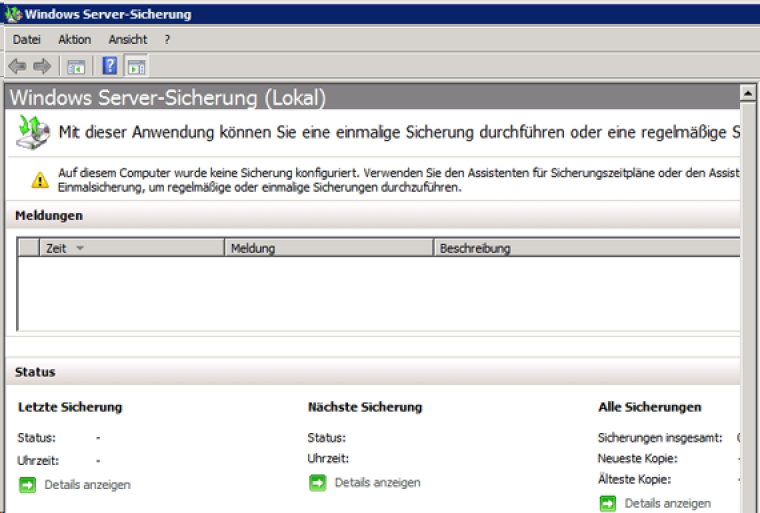760x513 pixels.
Task: Open Details anzeigen for Nächste Sicherung
Action: [378, 482]
